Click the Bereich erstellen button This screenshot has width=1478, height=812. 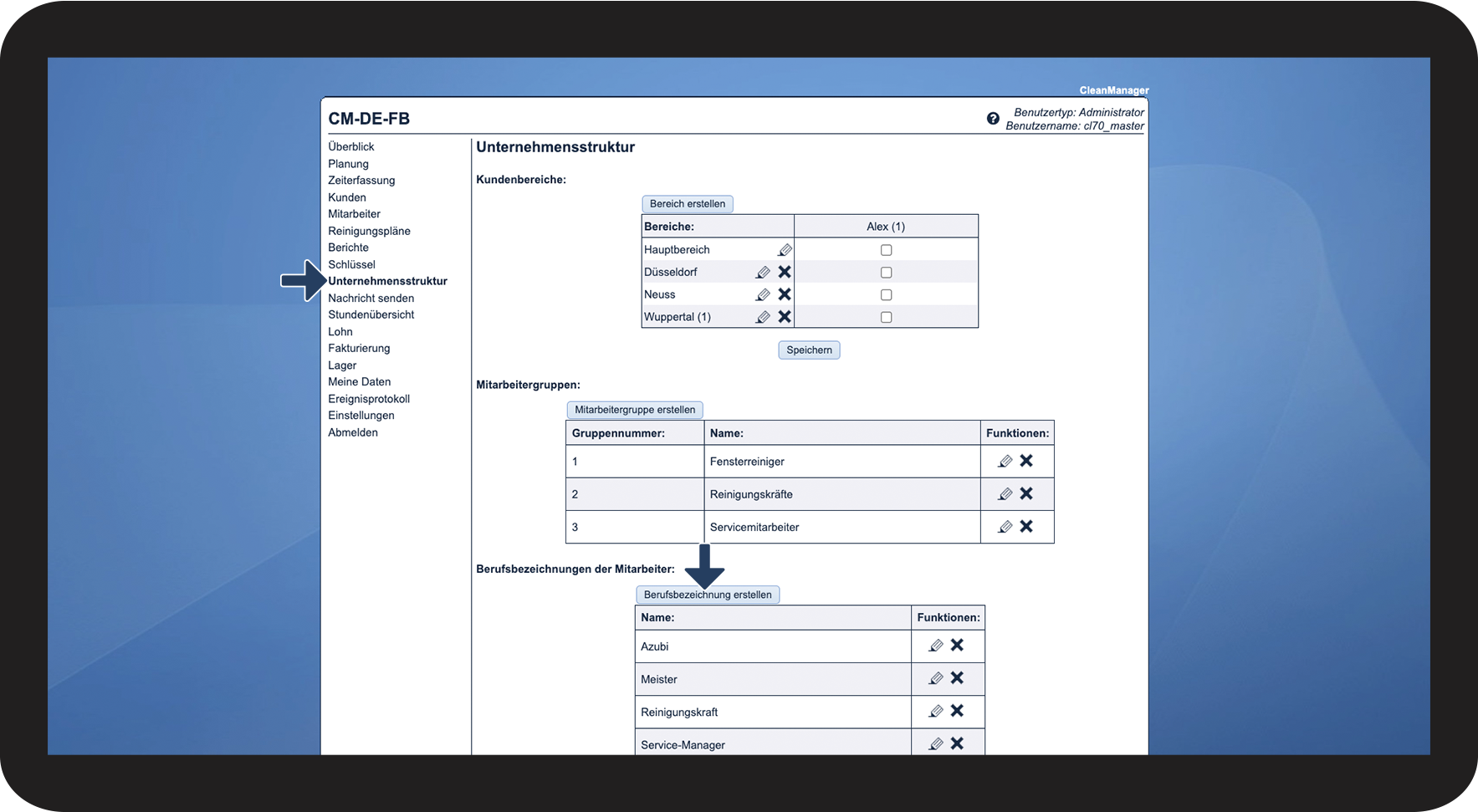pos(688,204)
